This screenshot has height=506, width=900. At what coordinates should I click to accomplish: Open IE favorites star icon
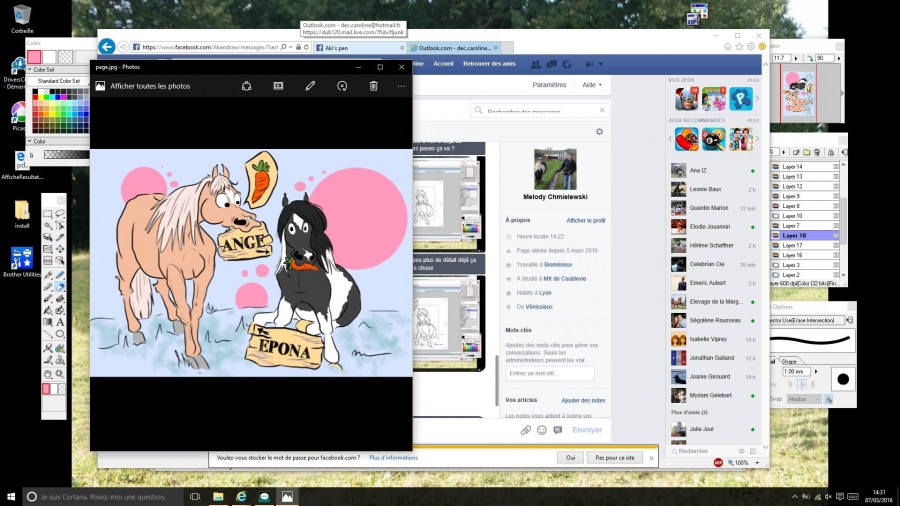739,46
